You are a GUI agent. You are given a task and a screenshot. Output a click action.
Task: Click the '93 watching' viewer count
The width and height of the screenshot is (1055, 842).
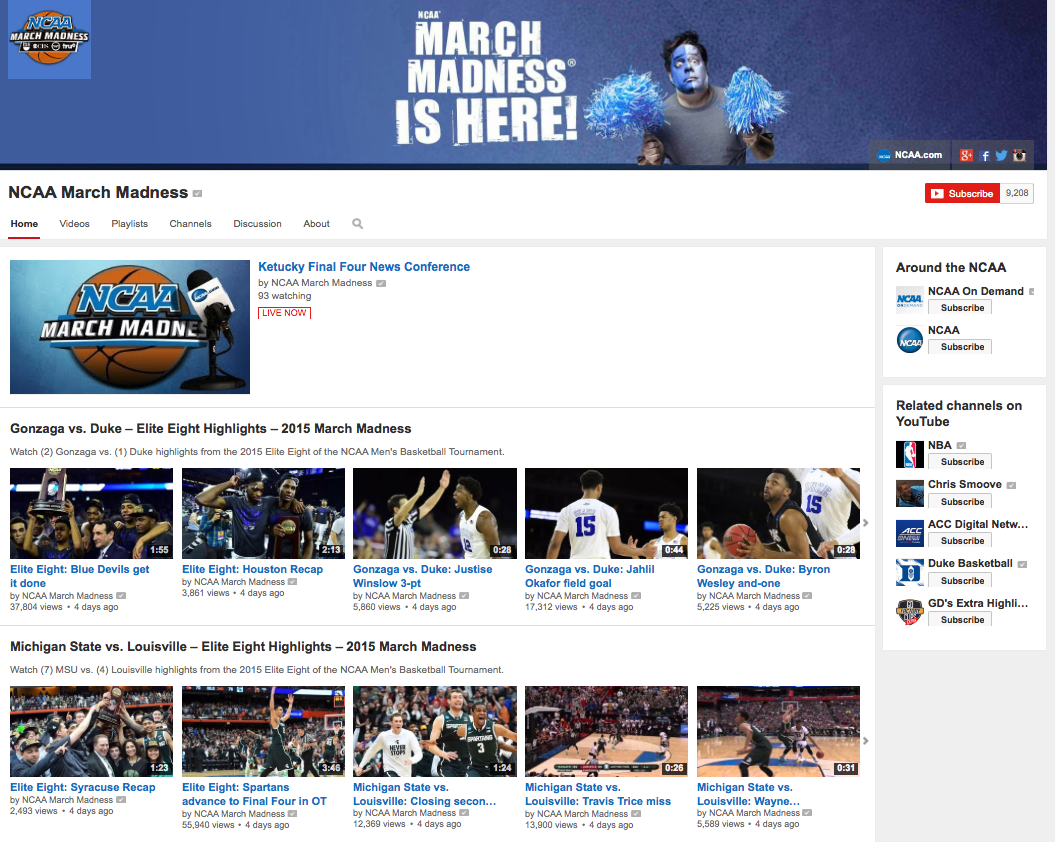(285, 296)
